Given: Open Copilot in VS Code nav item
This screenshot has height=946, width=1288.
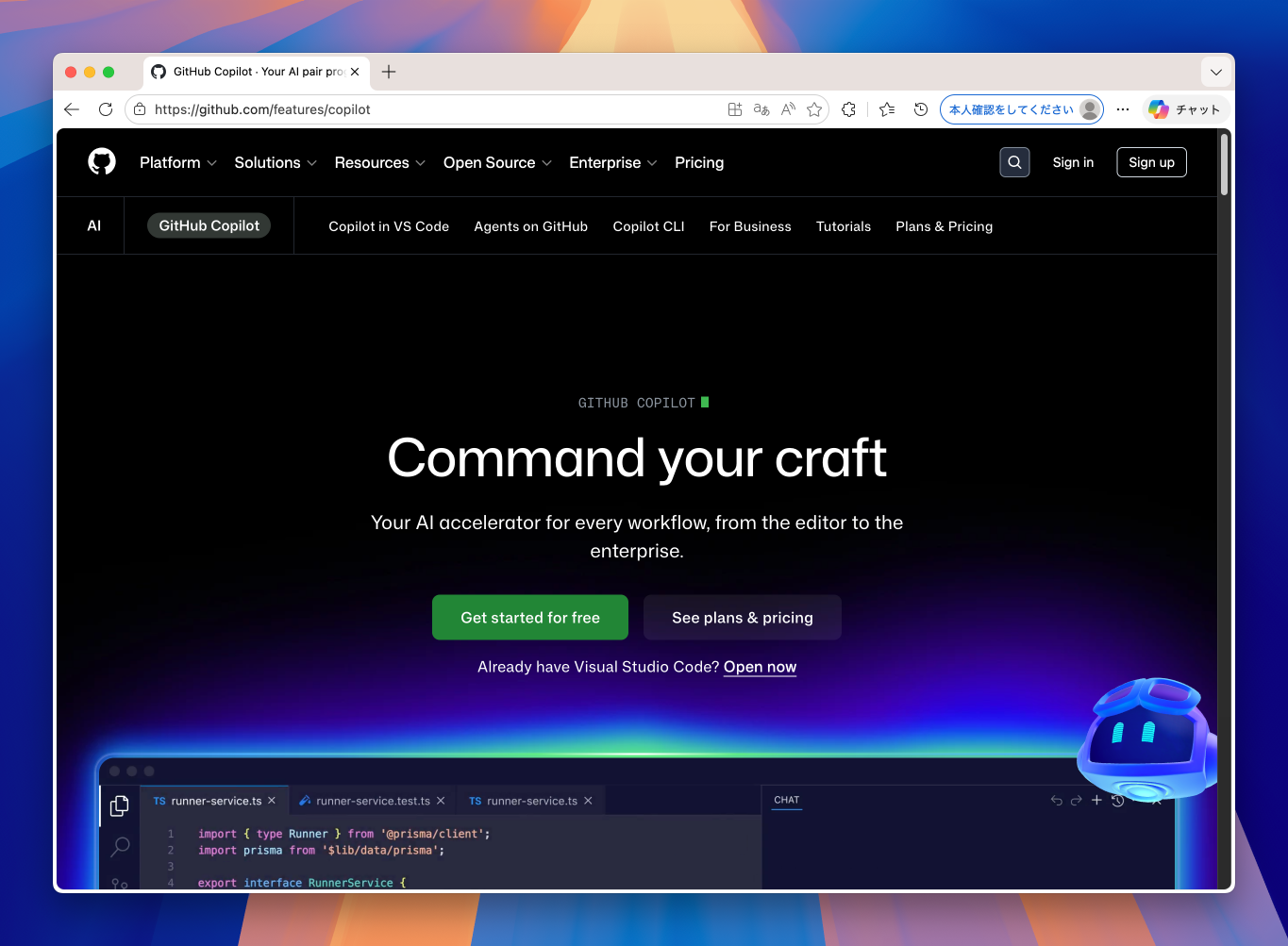Looking at the screenshot, I should tap(389, 226).
